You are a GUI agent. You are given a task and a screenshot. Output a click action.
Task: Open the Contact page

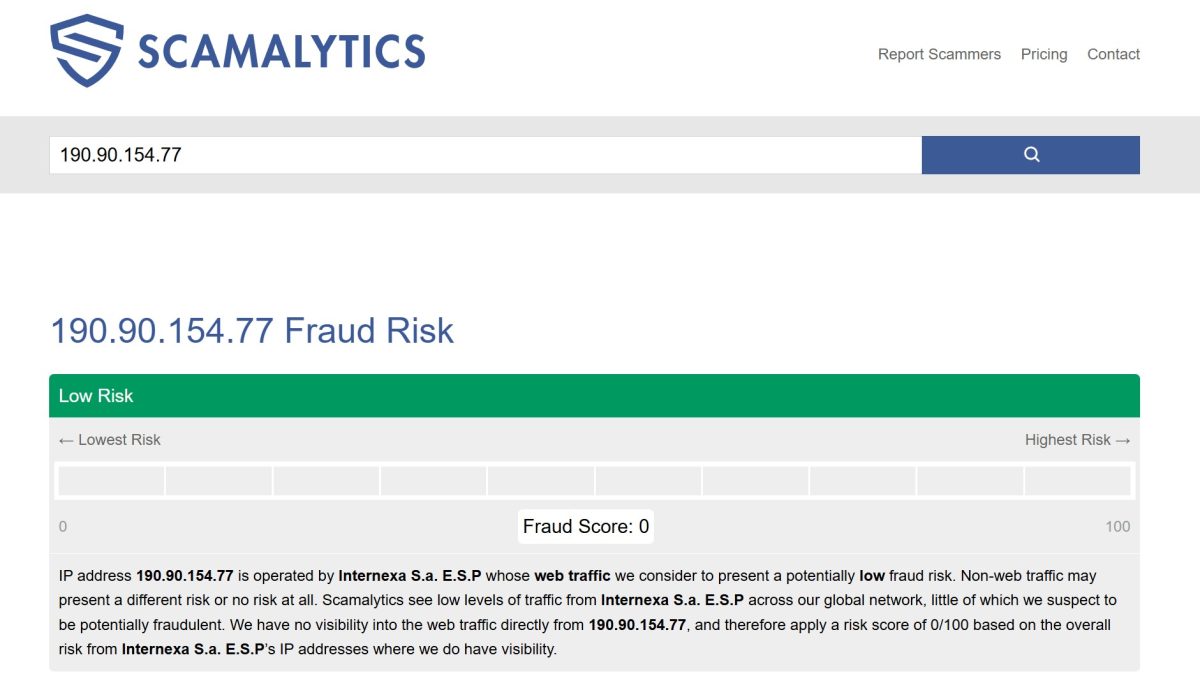(x=1113, y=54)
